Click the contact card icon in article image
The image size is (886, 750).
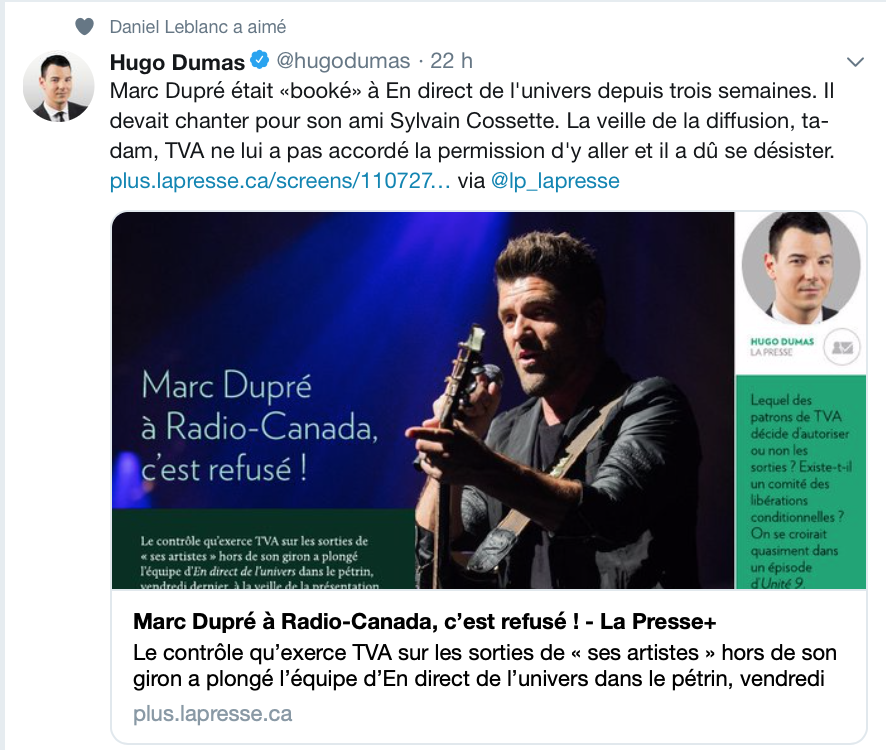[x=842, y=347]
